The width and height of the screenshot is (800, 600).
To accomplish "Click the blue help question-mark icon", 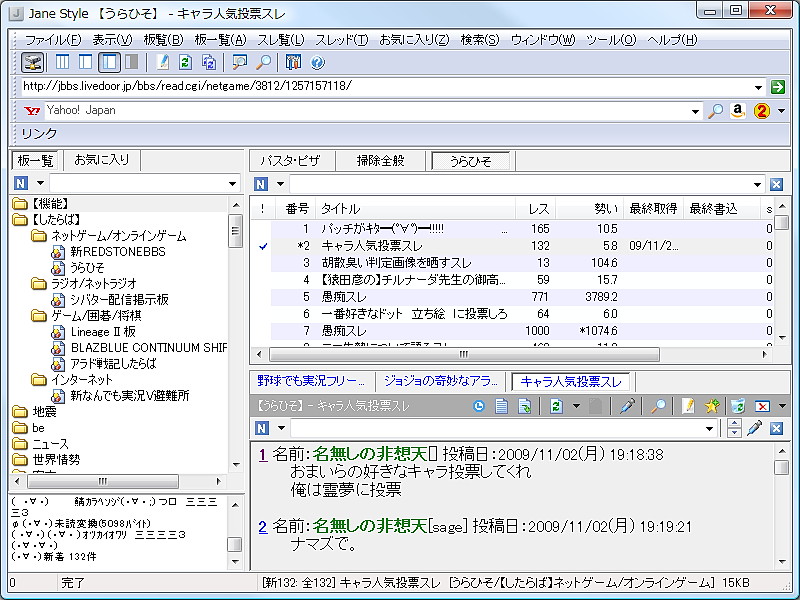I will click(318, 62).
